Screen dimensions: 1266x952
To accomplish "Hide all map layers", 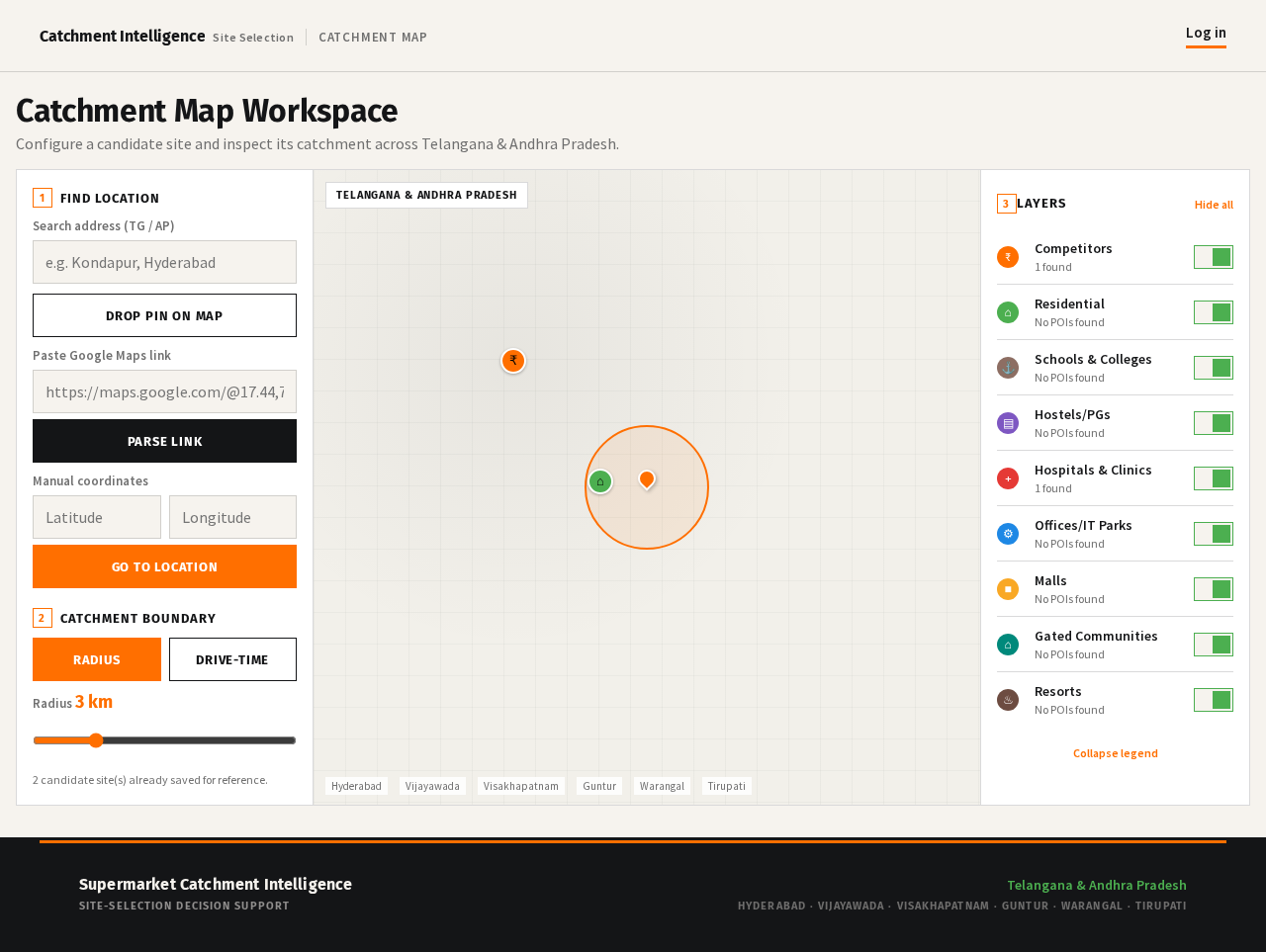I will [1214, 205].
